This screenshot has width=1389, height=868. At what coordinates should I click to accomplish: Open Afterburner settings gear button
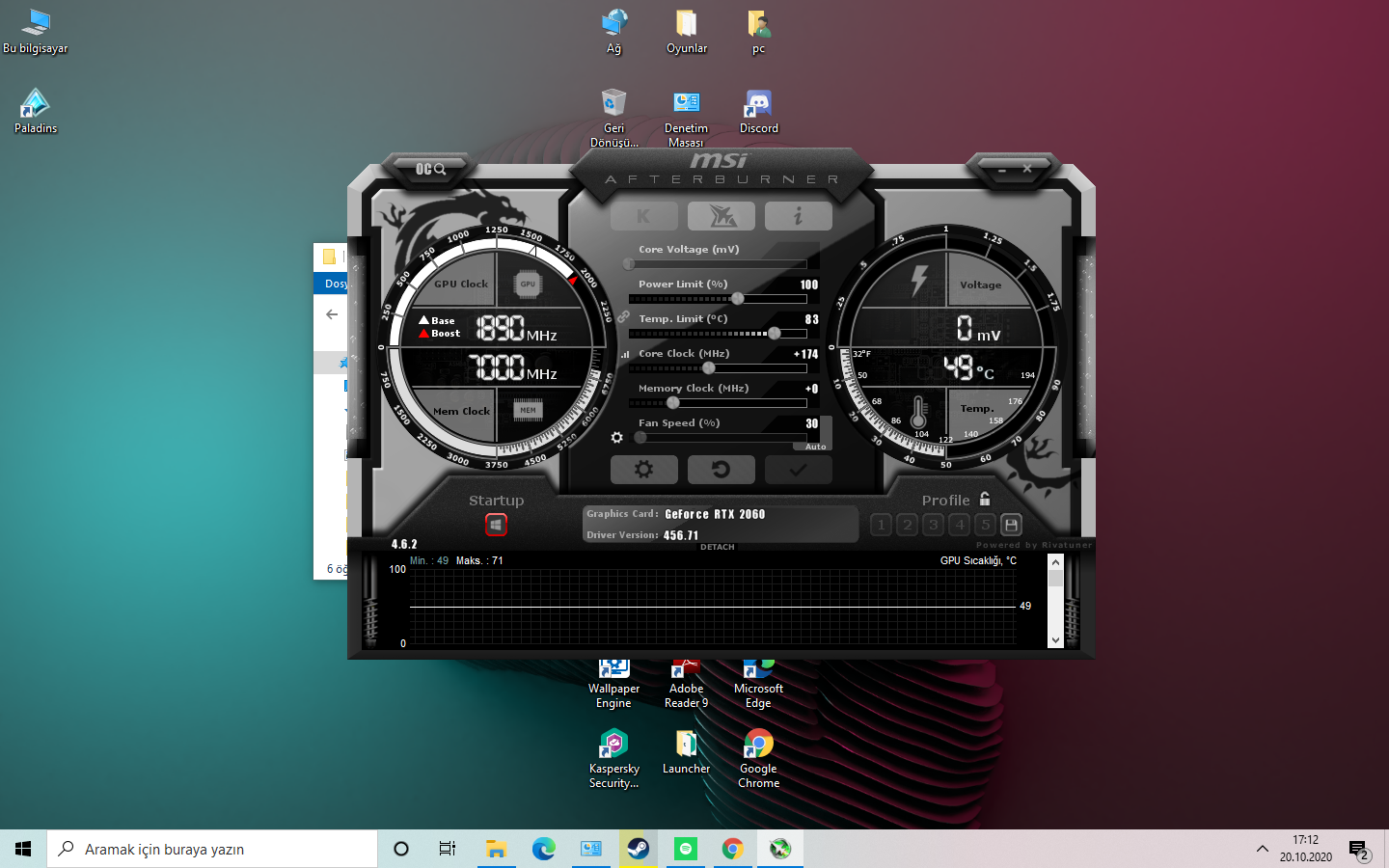point(643,470)
